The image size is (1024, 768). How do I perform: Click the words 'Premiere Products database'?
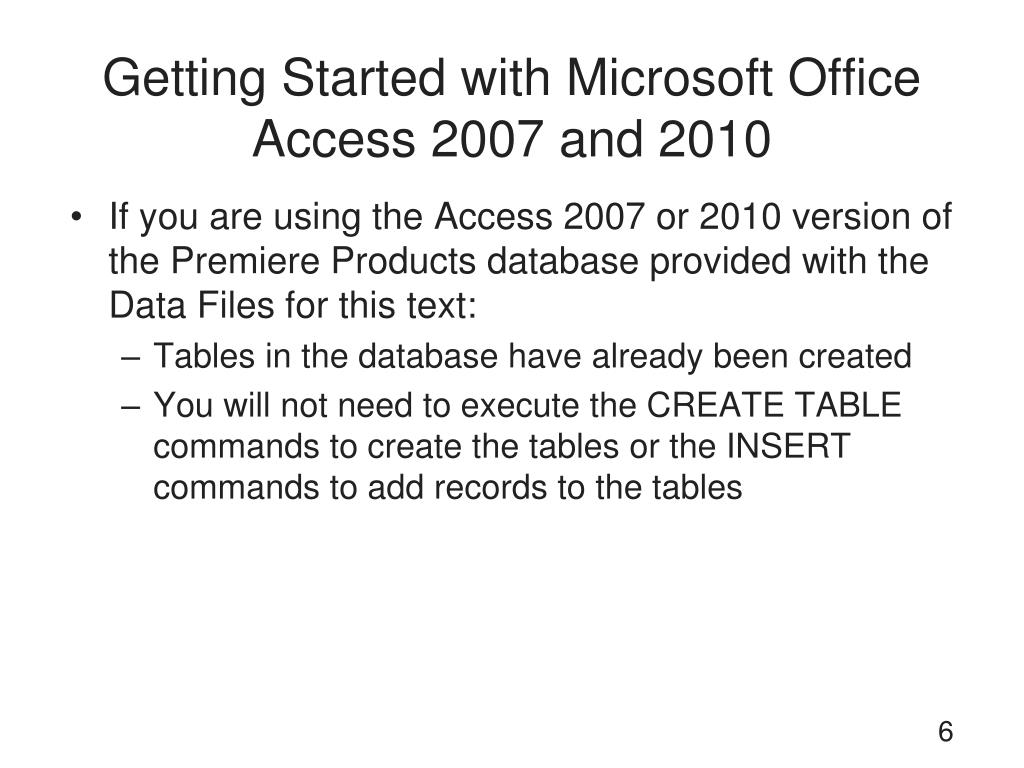tap(404, 261)
